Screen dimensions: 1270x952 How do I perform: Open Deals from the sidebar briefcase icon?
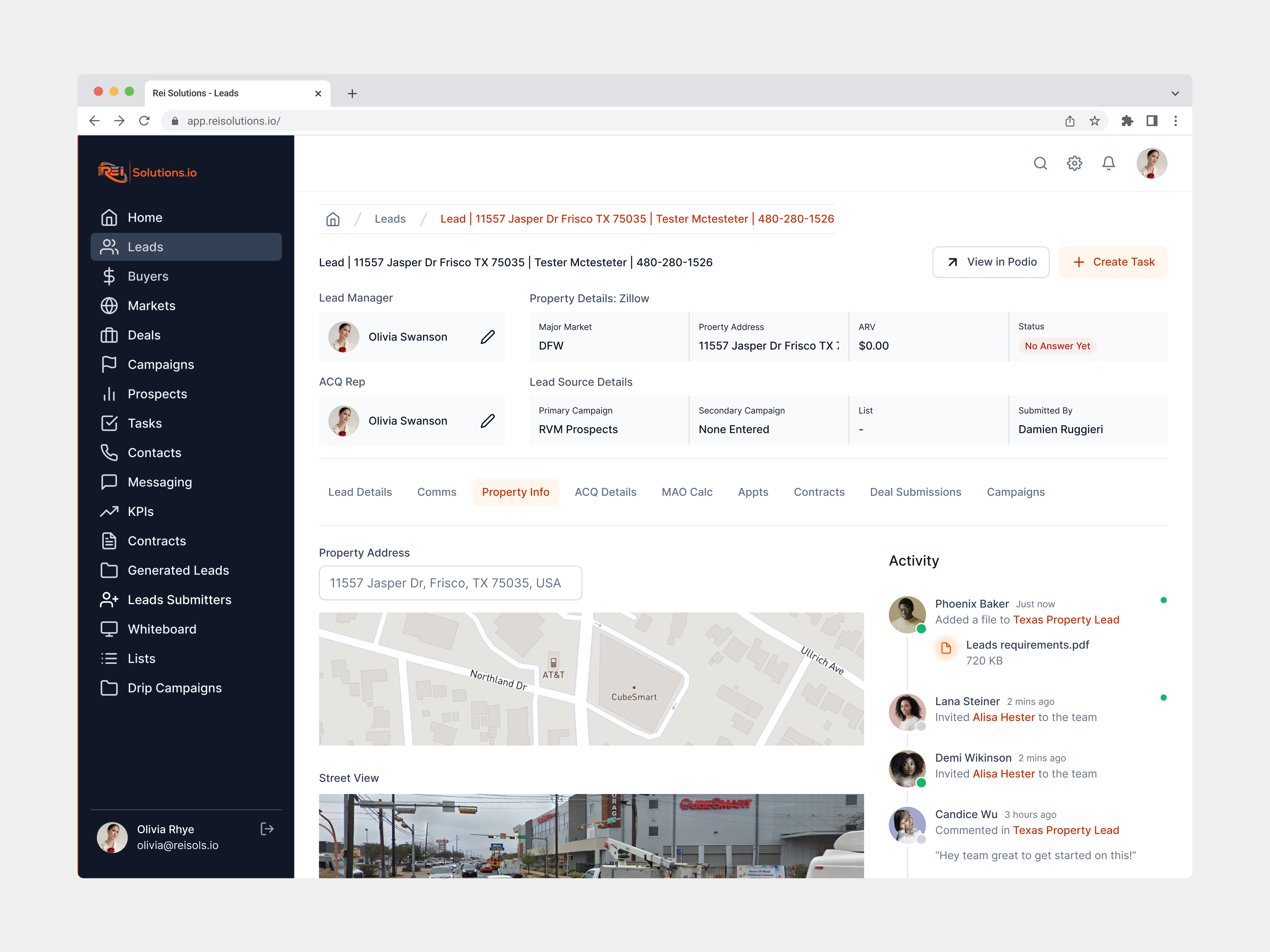click(x=110, y=335)
